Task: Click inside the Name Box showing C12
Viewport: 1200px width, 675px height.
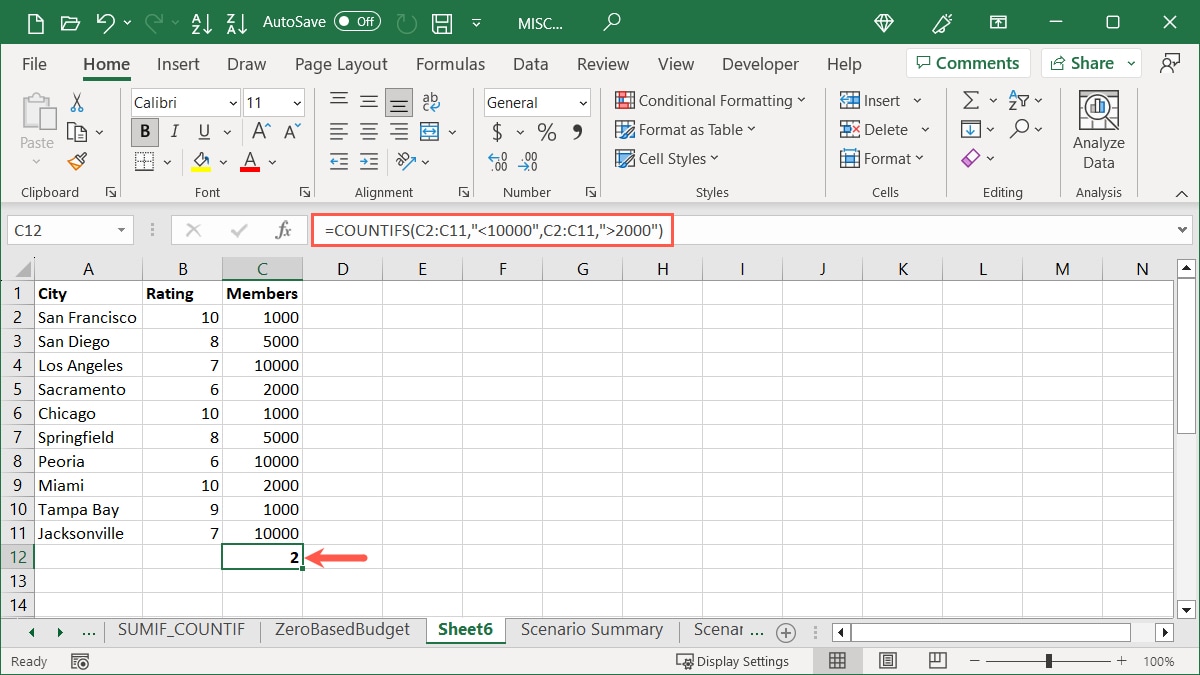Action: pos(63,229)
